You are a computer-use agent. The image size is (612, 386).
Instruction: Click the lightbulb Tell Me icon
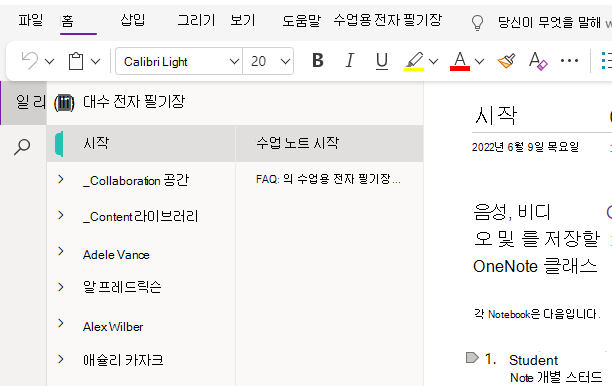point(477,23)
